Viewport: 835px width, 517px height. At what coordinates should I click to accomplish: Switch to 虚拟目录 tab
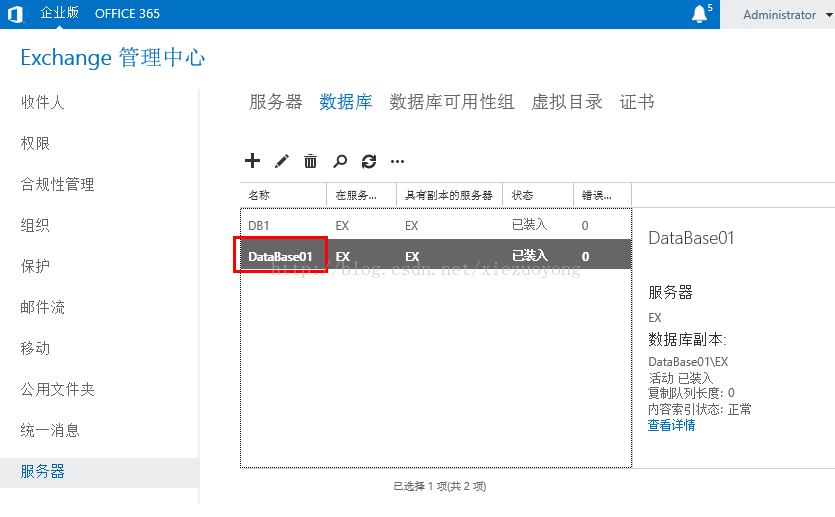(567, 102)
